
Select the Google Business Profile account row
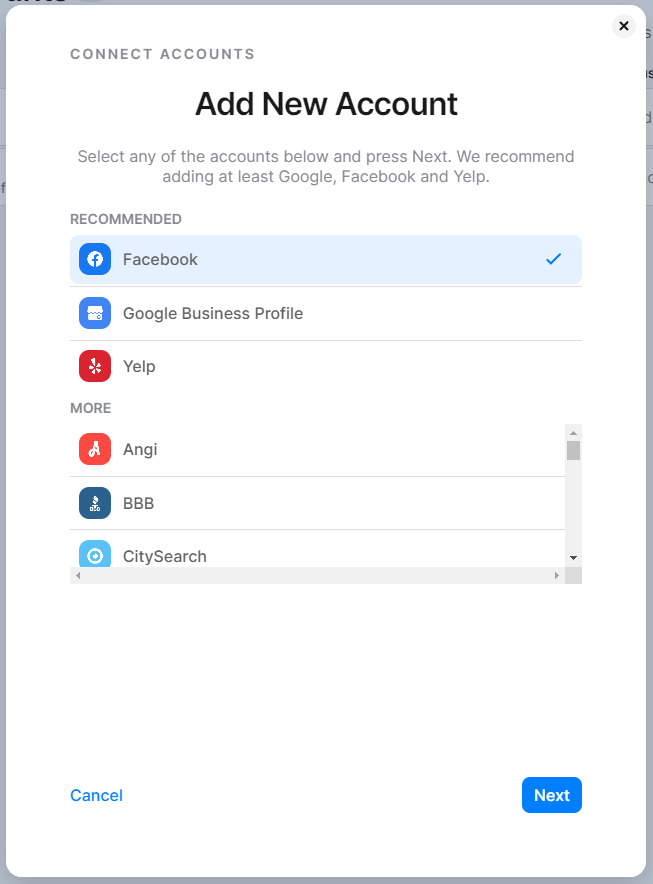tap(325, 313)
